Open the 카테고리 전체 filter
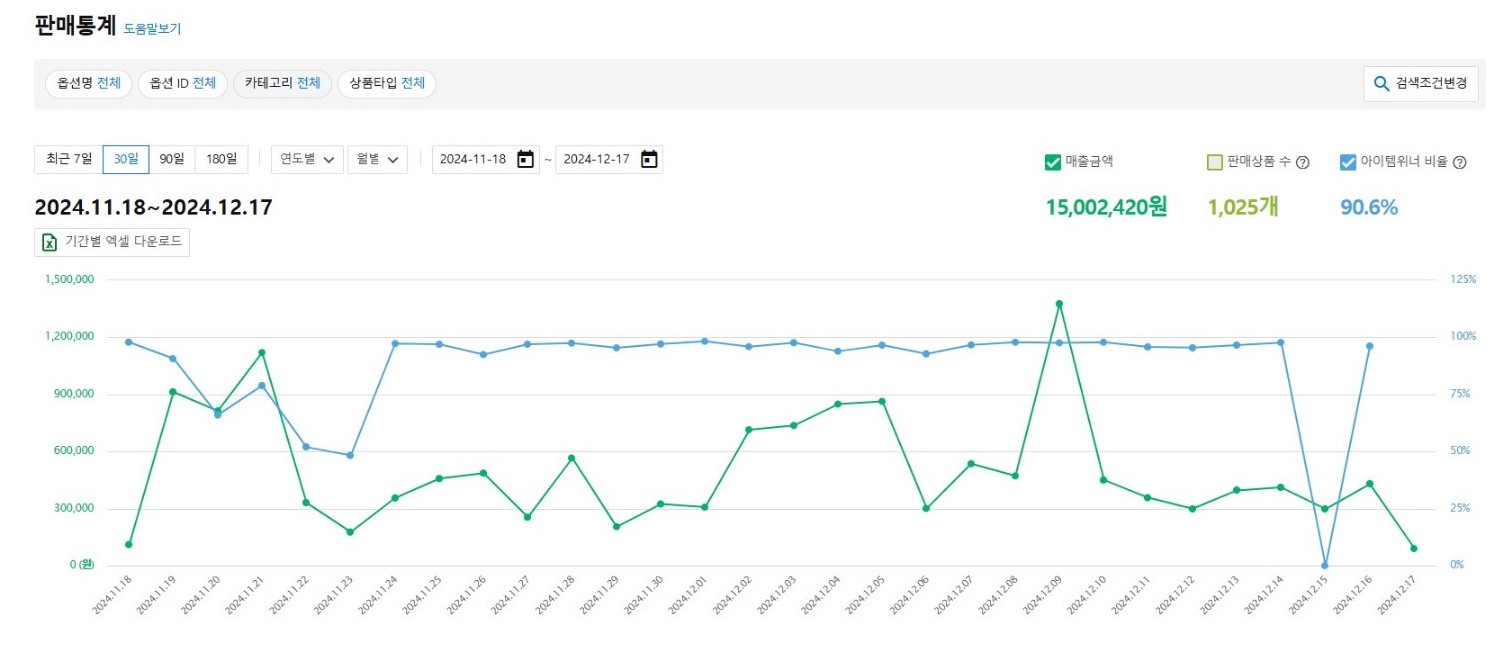 pos(282,84)
